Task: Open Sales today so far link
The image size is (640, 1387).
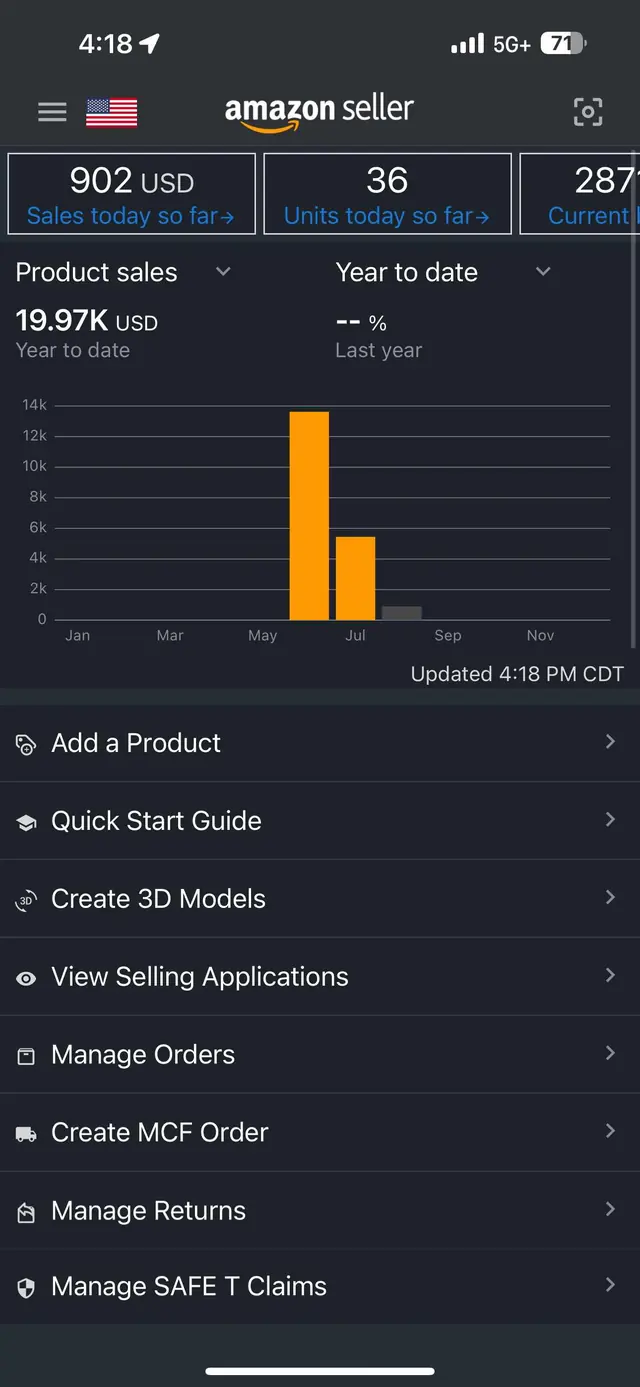Action: [x=131, y=216]
